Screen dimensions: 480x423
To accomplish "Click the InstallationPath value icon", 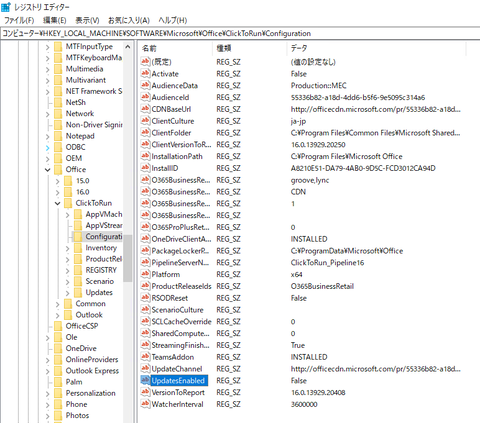I will click(x=145, y=156).
